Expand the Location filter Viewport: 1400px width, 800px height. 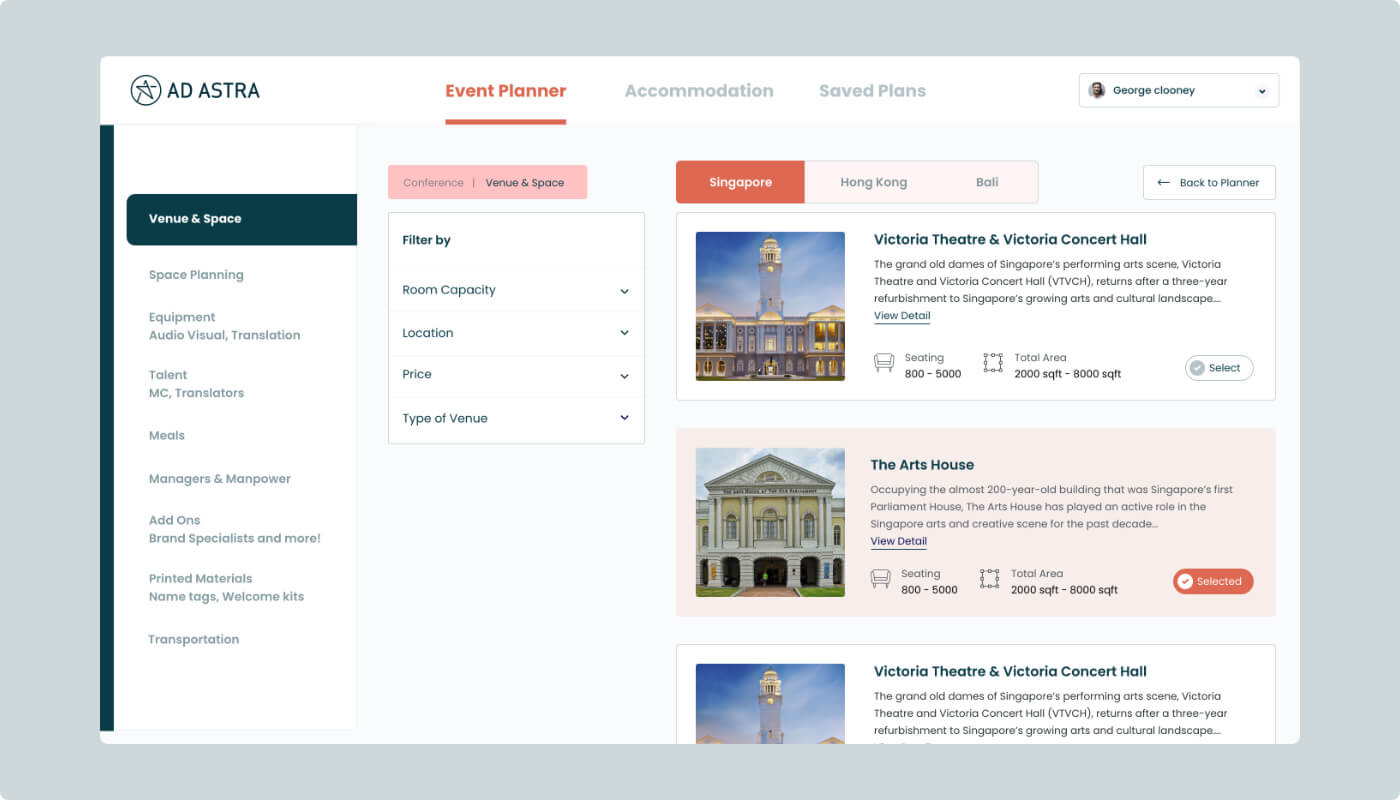(x=516, y=333)
